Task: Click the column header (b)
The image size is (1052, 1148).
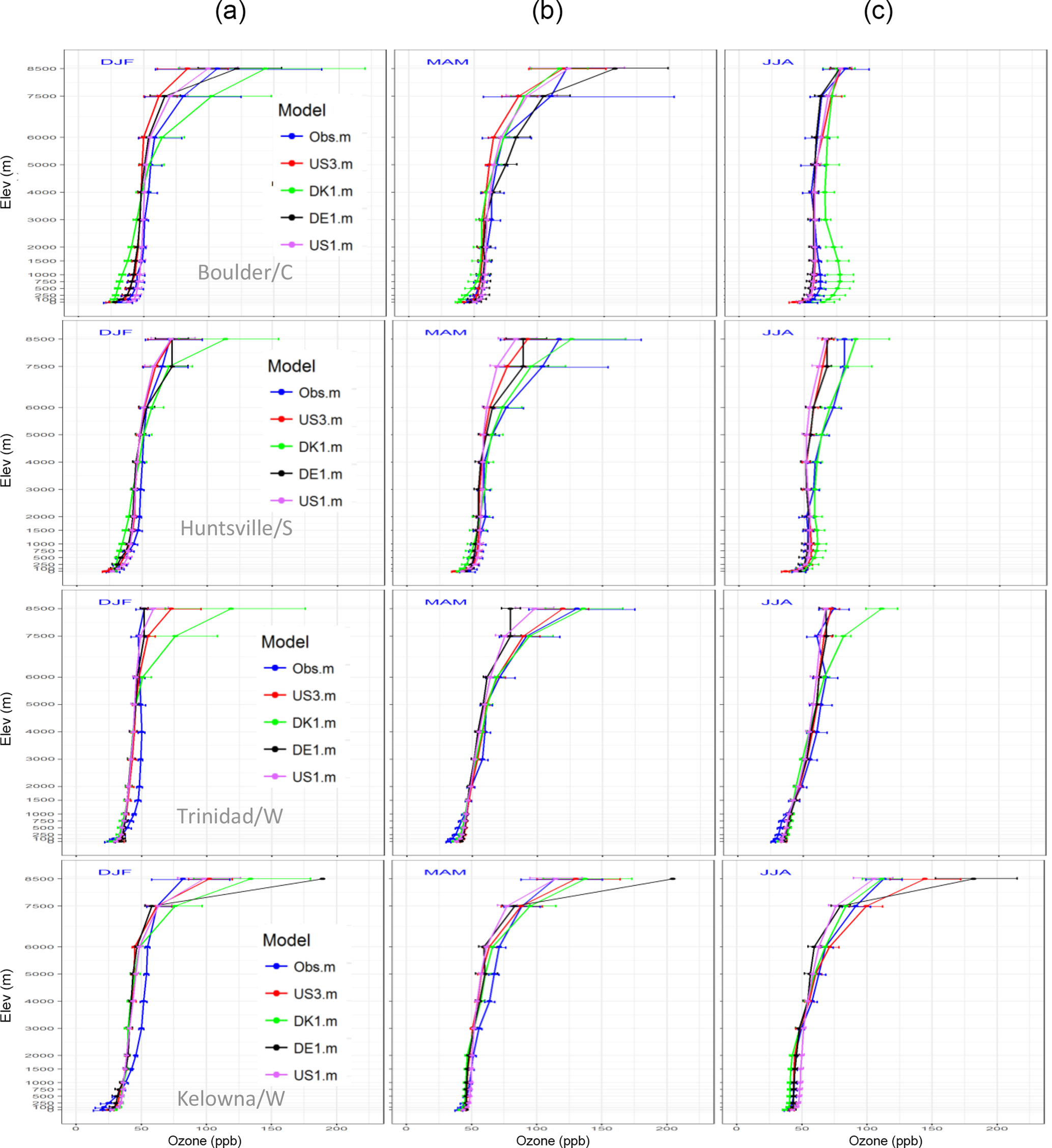Action: pyautogui.click(x=547, y=11)
